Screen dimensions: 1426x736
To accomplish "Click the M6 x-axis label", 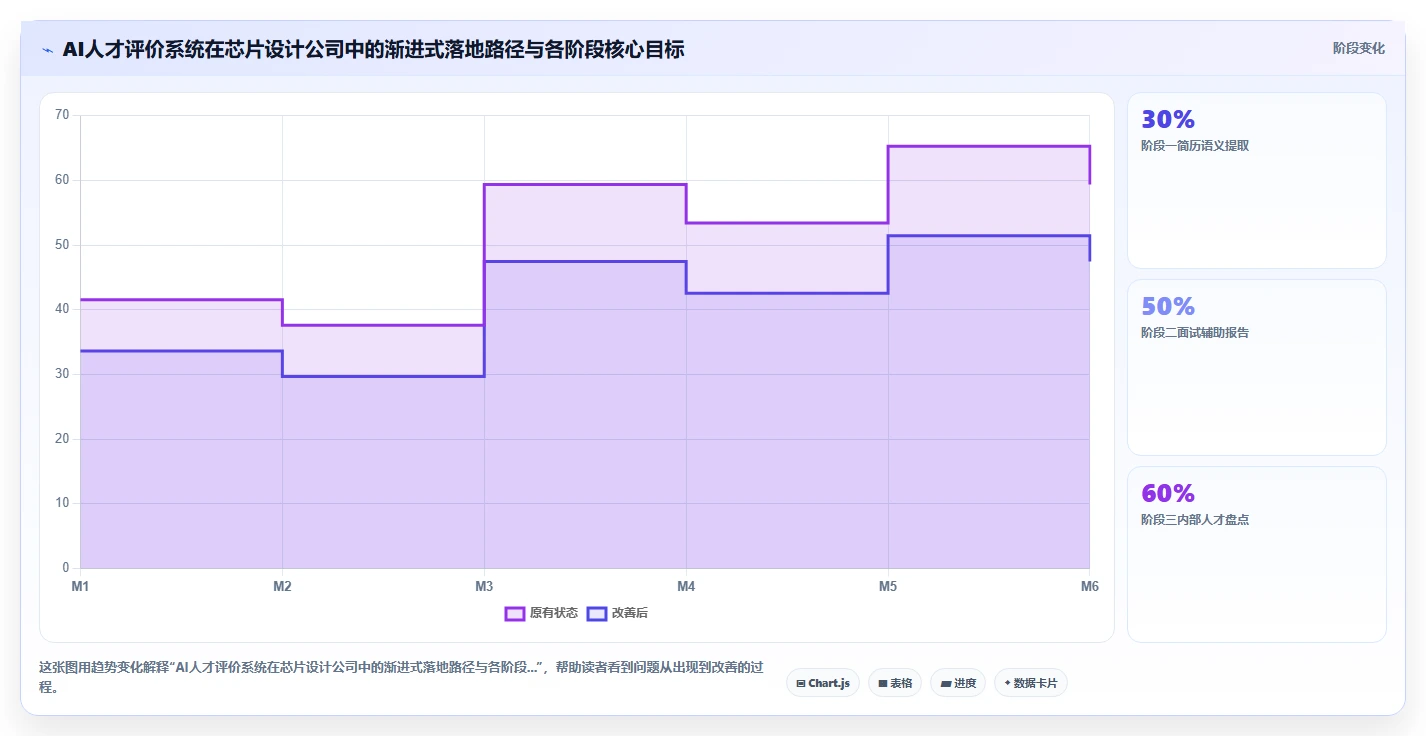I will pos(1089,587).
